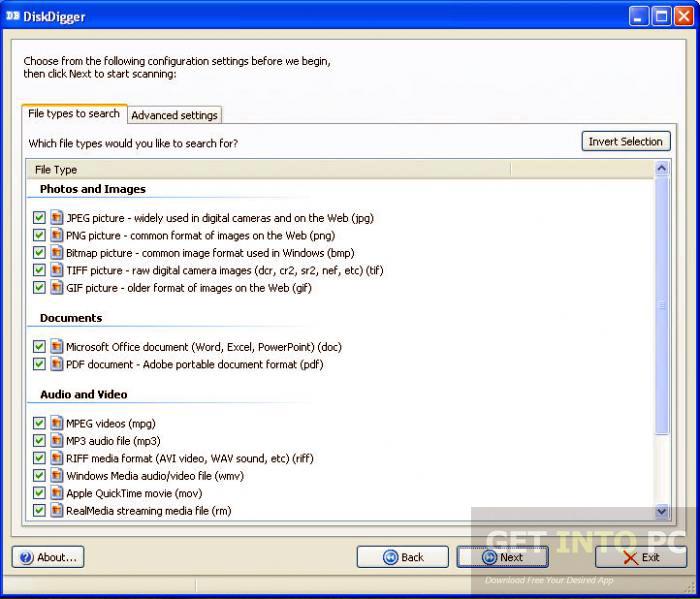
Task: Select the 'Microsoft Office document' row text
Action: (x=204, y=347)
